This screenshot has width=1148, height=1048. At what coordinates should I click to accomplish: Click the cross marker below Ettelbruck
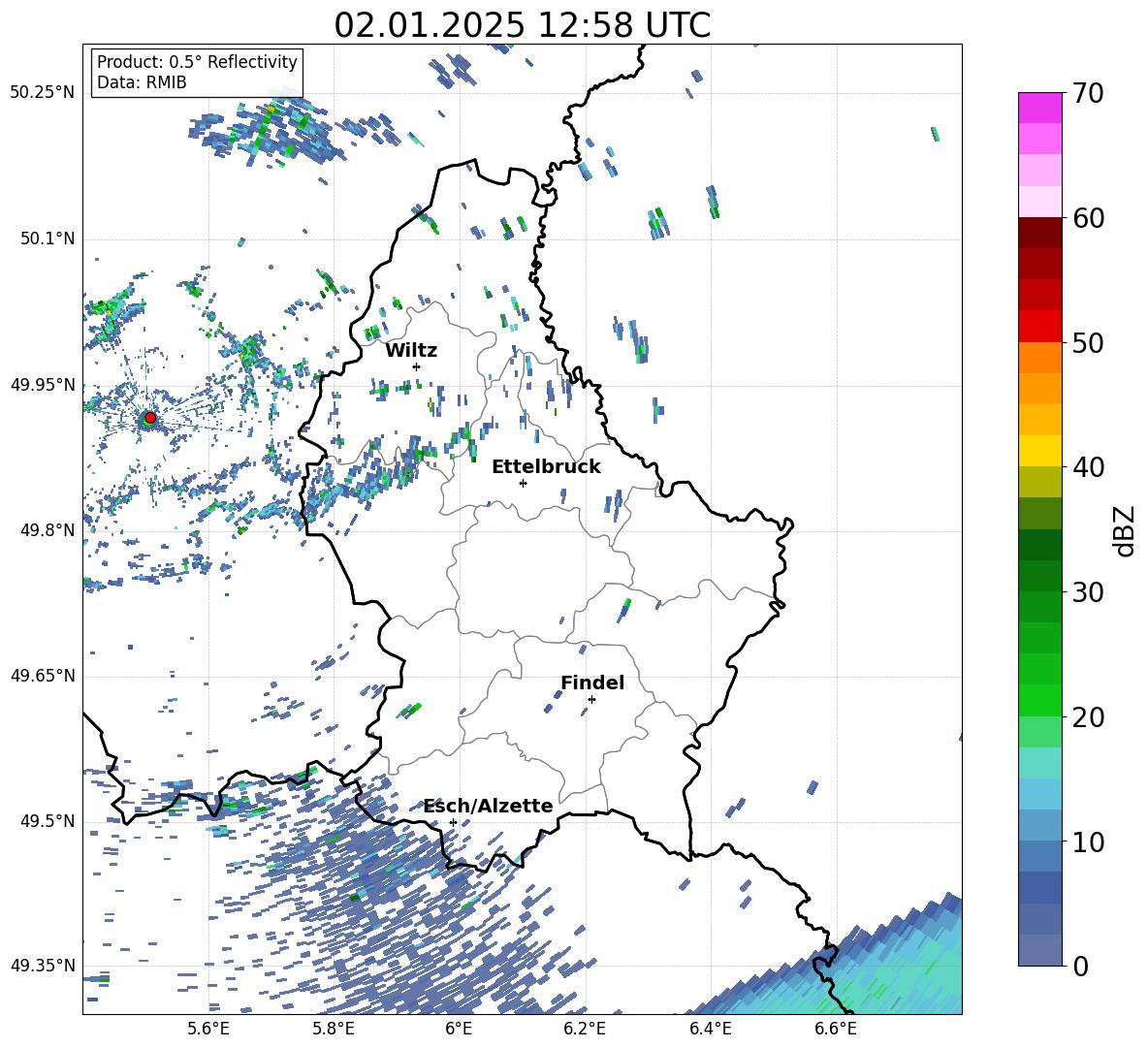pyautogui.click(x=523, y=483)
